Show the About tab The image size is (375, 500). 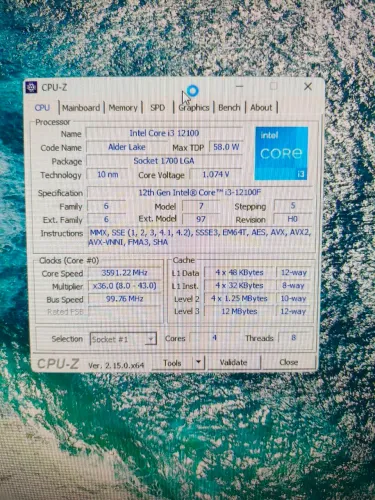261,108
